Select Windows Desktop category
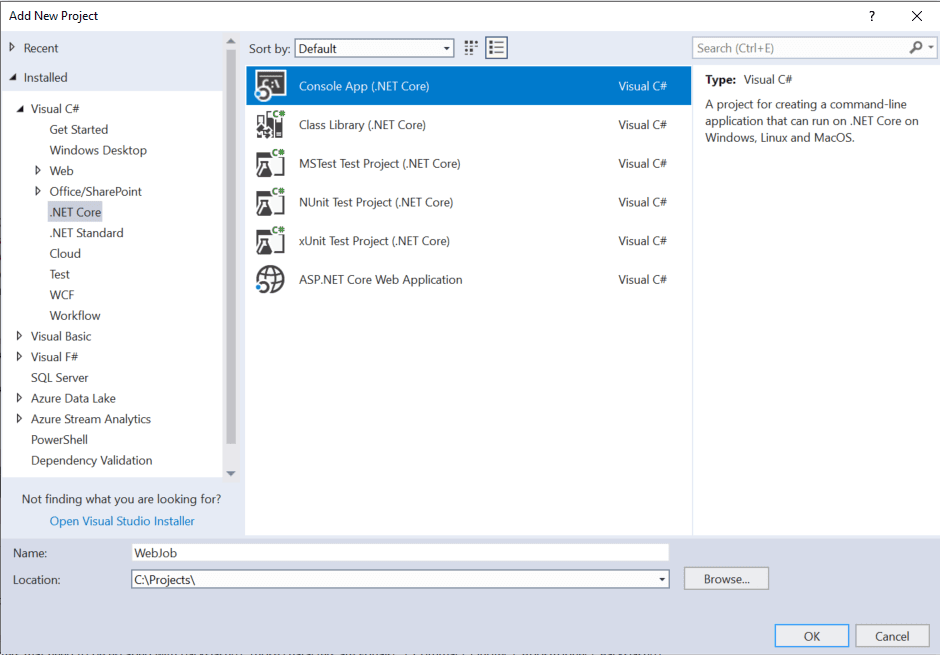 coord(98,150)
